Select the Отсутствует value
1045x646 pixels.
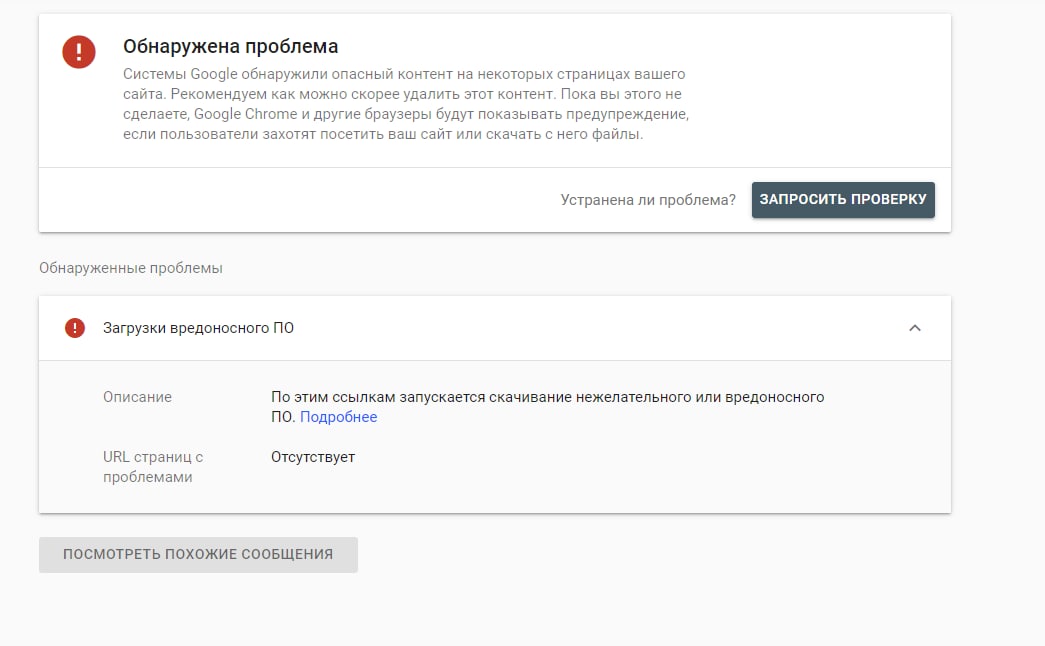pos(313,457)
